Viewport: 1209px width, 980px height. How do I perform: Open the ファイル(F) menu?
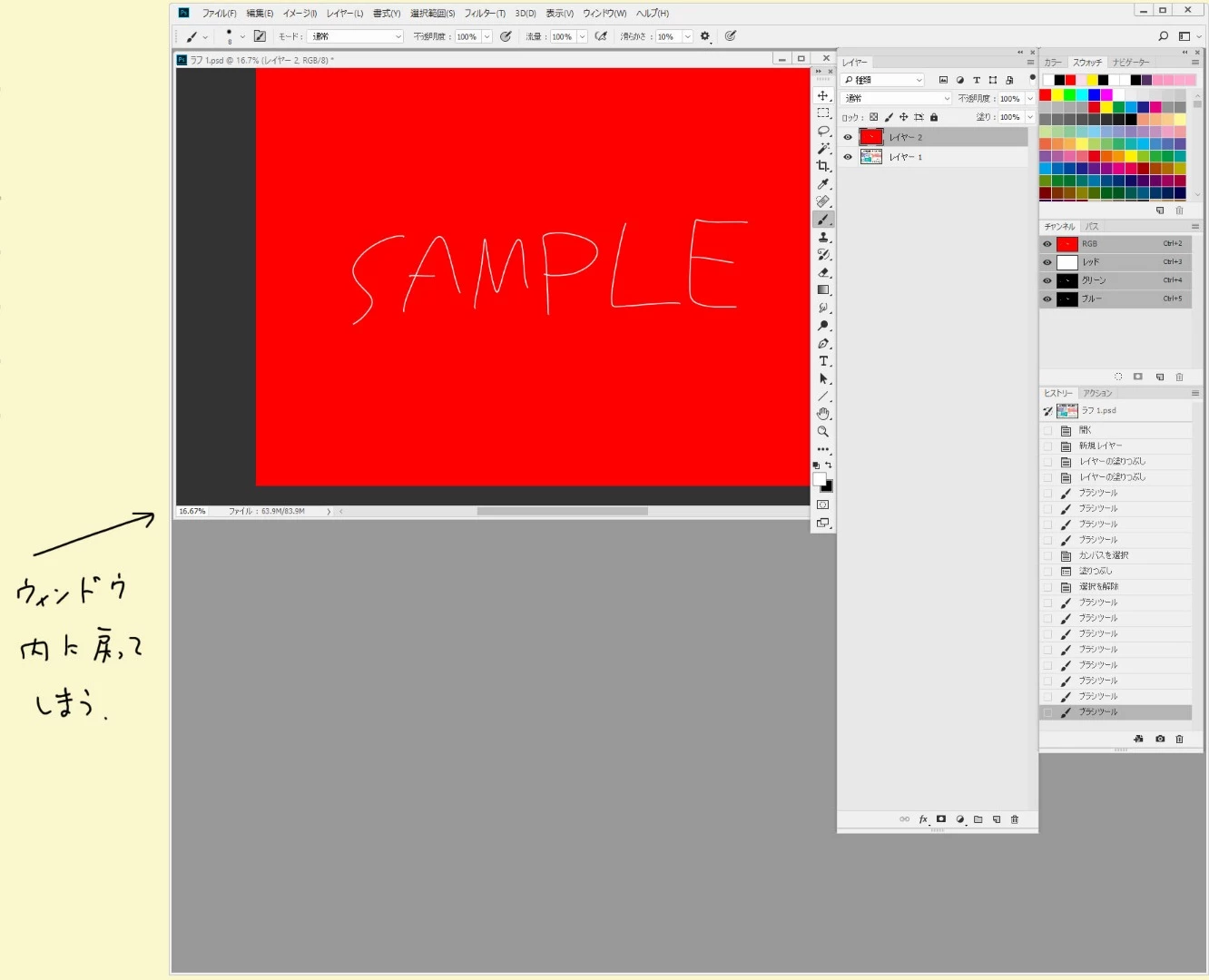[219, 14]
